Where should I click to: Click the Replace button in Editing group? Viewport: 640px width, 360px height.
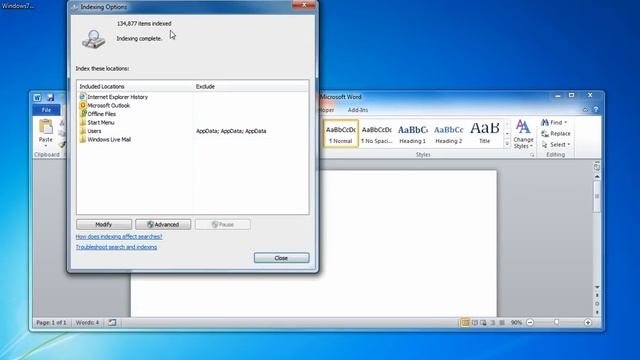point(556,133)
